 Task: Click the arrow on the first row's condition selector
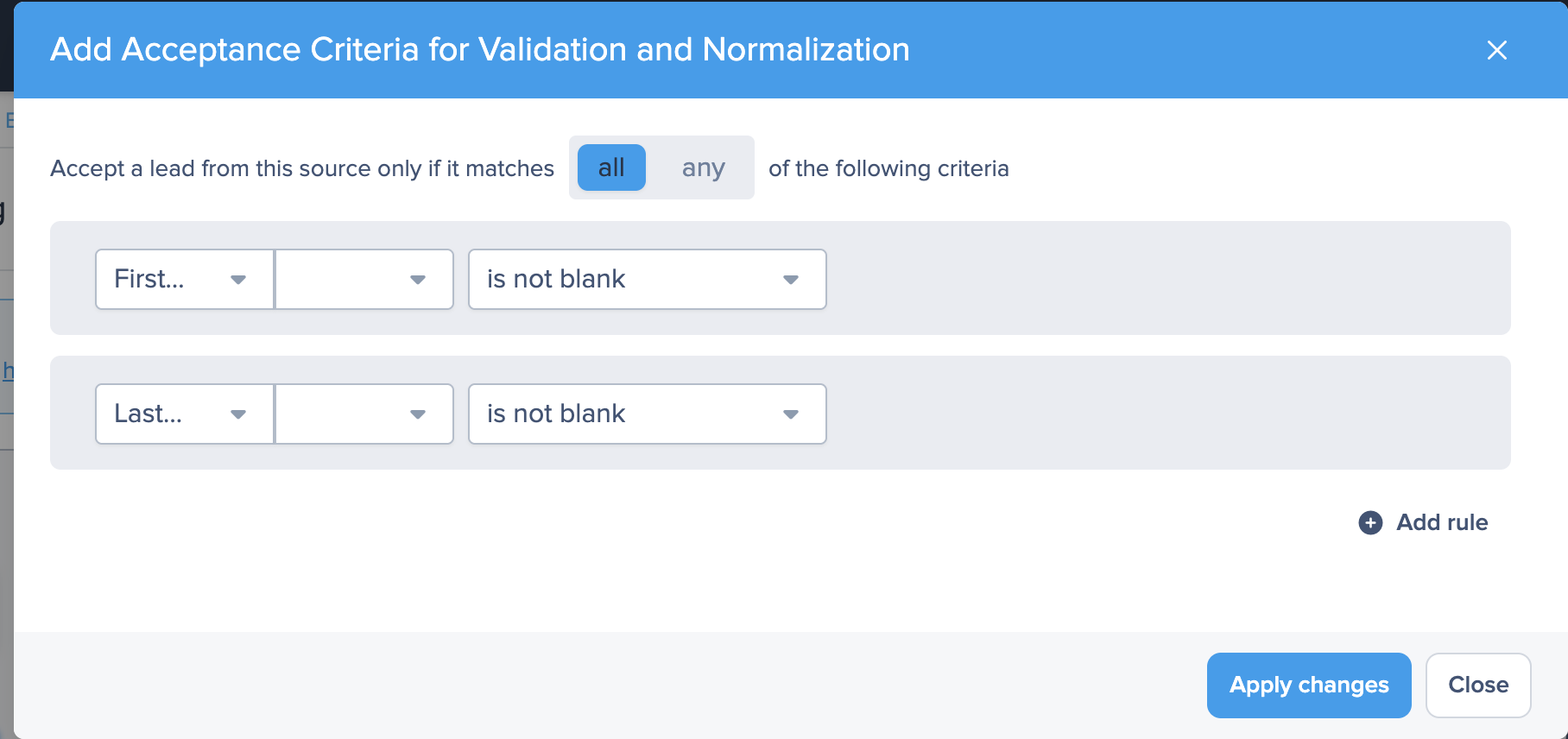pyautogui.click(x=790, y=280)
